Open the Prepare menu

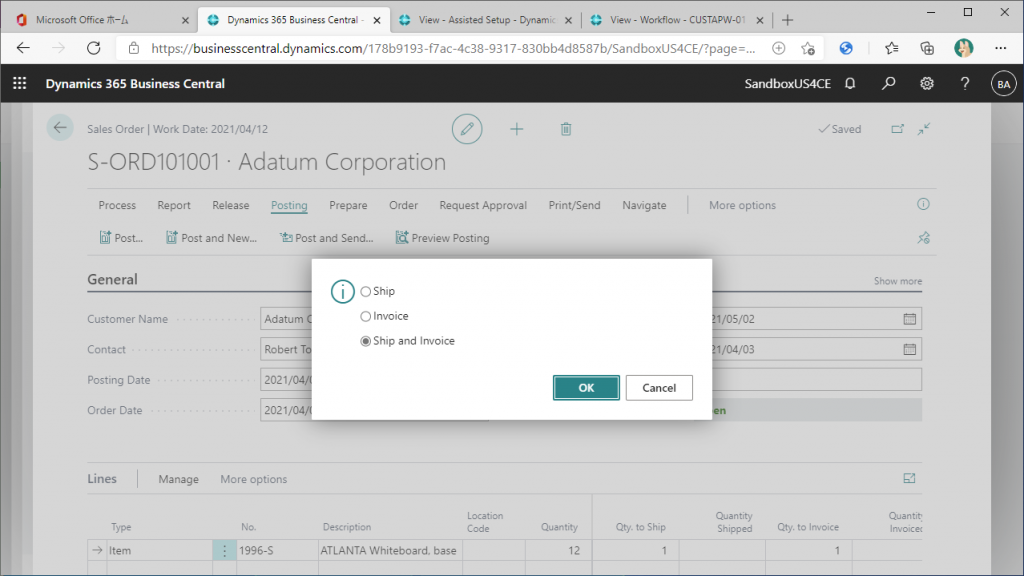coord(348,205)
